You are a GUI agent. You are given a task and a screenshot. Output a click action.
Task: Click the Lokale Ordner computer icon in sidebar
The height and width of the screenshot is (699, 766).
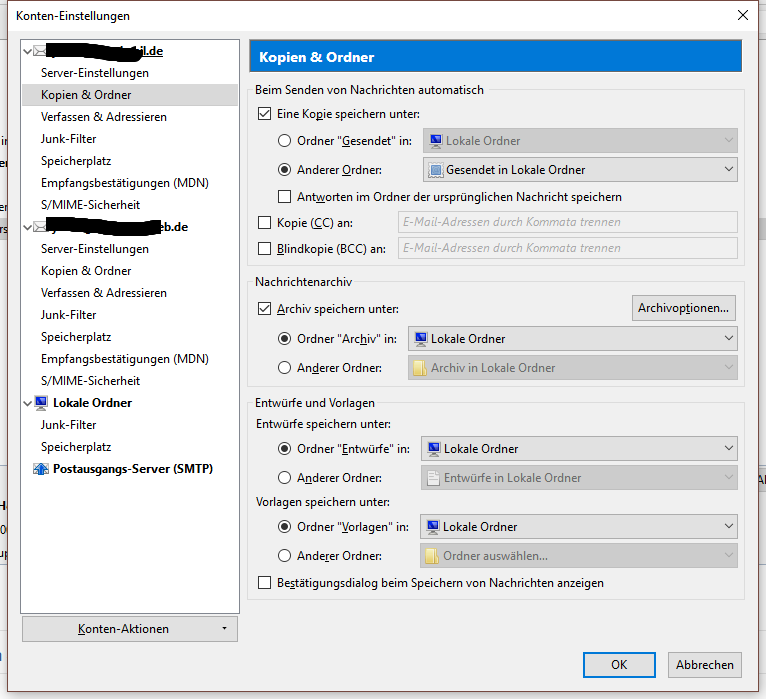point(41,403)
